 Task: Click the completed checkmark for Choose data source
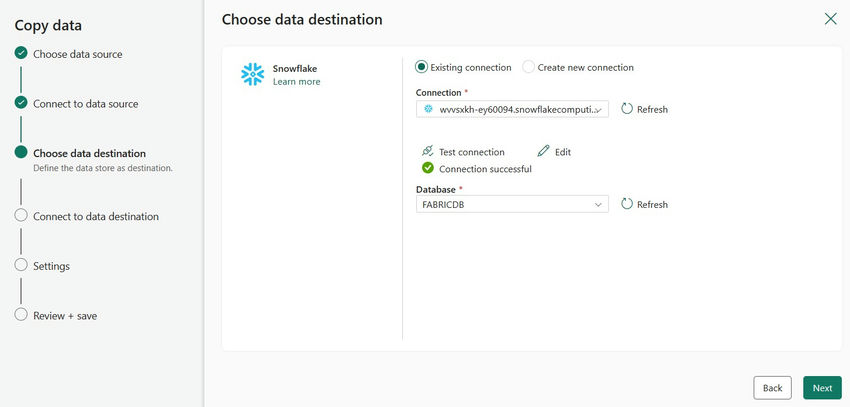(x=21, y=53)
